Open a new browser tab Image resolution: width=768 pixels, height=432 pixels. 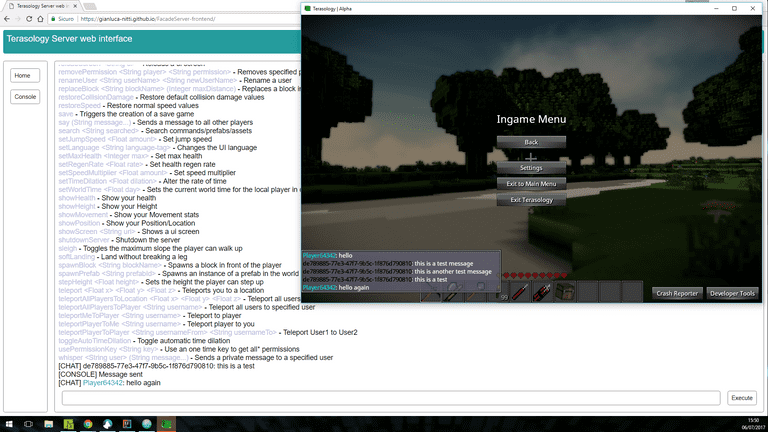tap(90, 6)
